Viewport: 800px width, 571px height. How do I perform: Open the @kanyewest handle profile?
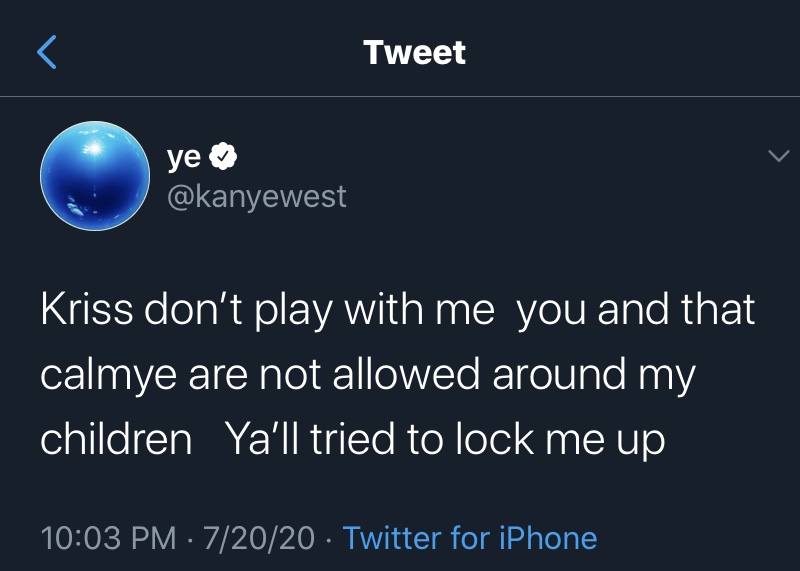(x=257, y=197)
